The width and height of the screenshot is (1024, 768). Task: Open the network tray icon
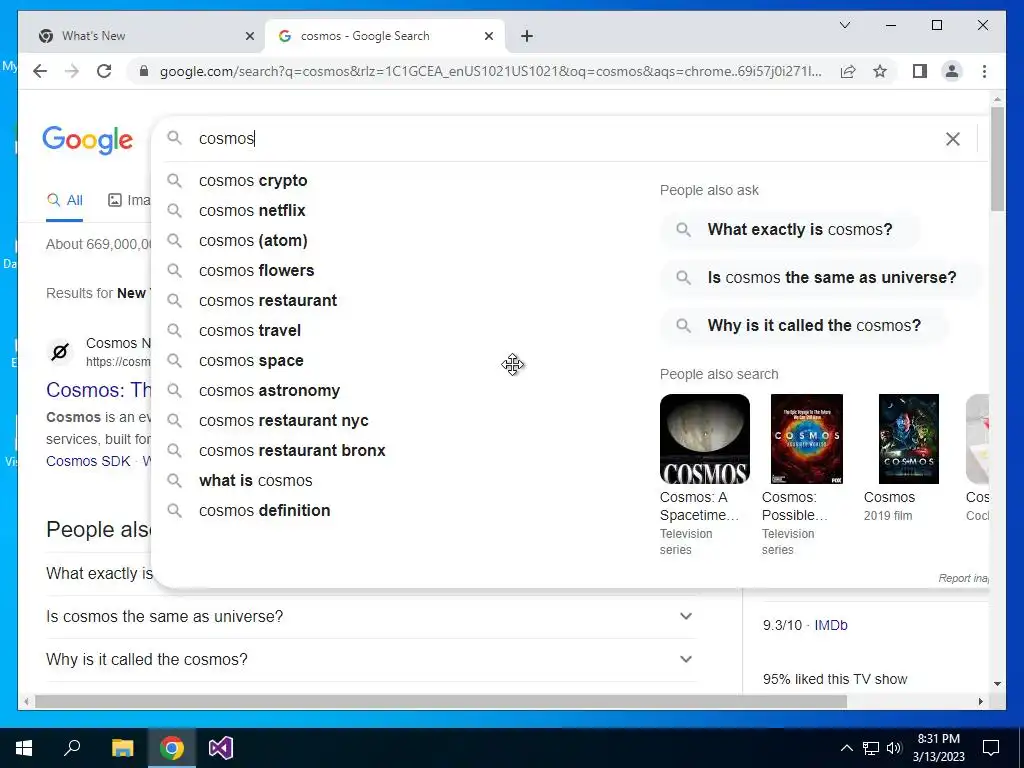(871, 748)
